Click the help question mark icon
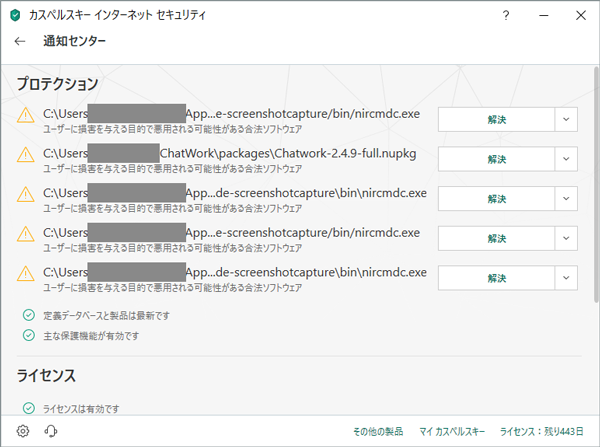 (506, 15)
